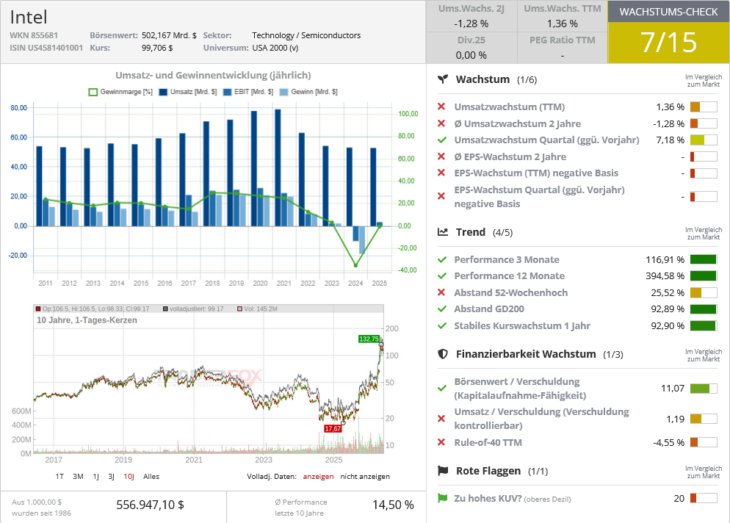
Task: Click the 556.947,10 $ result value
Action: tap(150, 505)
